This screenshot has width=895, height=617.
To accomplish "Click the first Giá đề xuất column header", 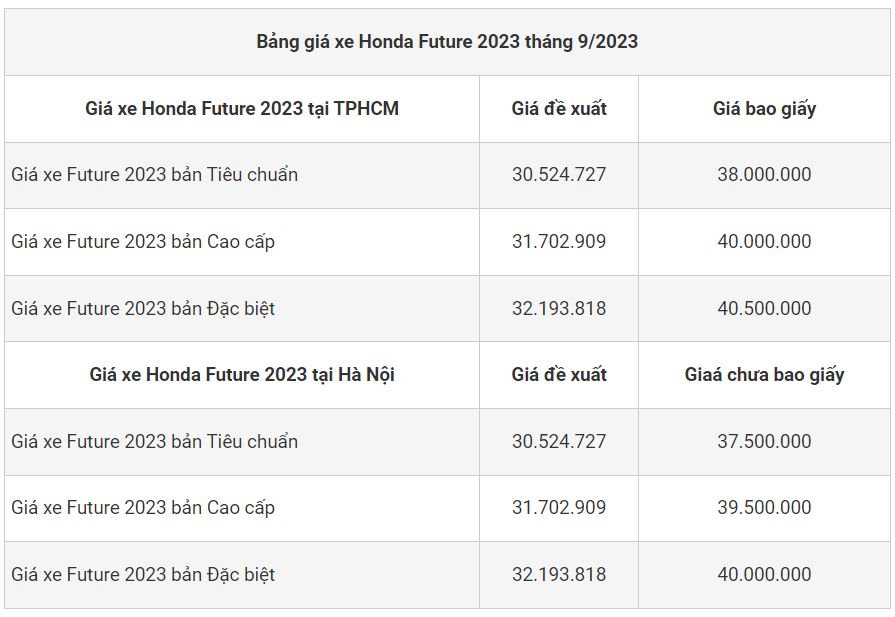I will [x=559, y=108].
